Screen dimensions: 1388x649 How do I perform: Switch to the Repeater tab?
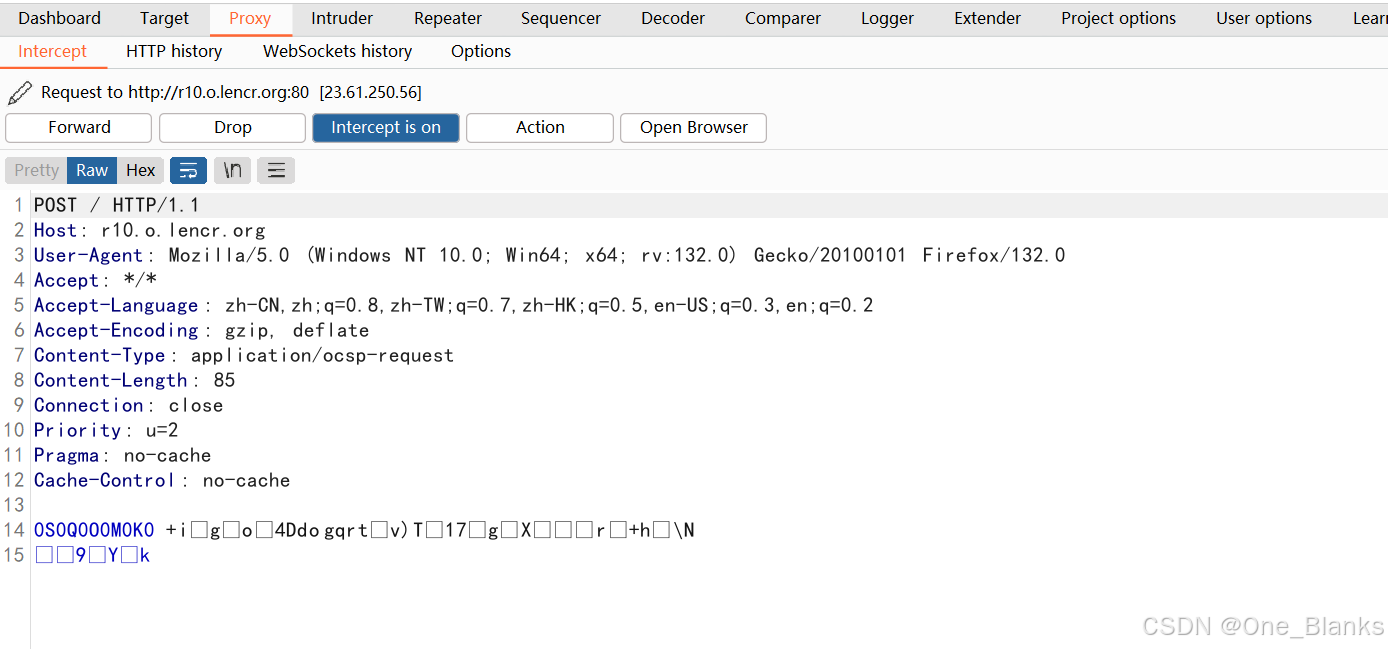[x=448, y=18]
